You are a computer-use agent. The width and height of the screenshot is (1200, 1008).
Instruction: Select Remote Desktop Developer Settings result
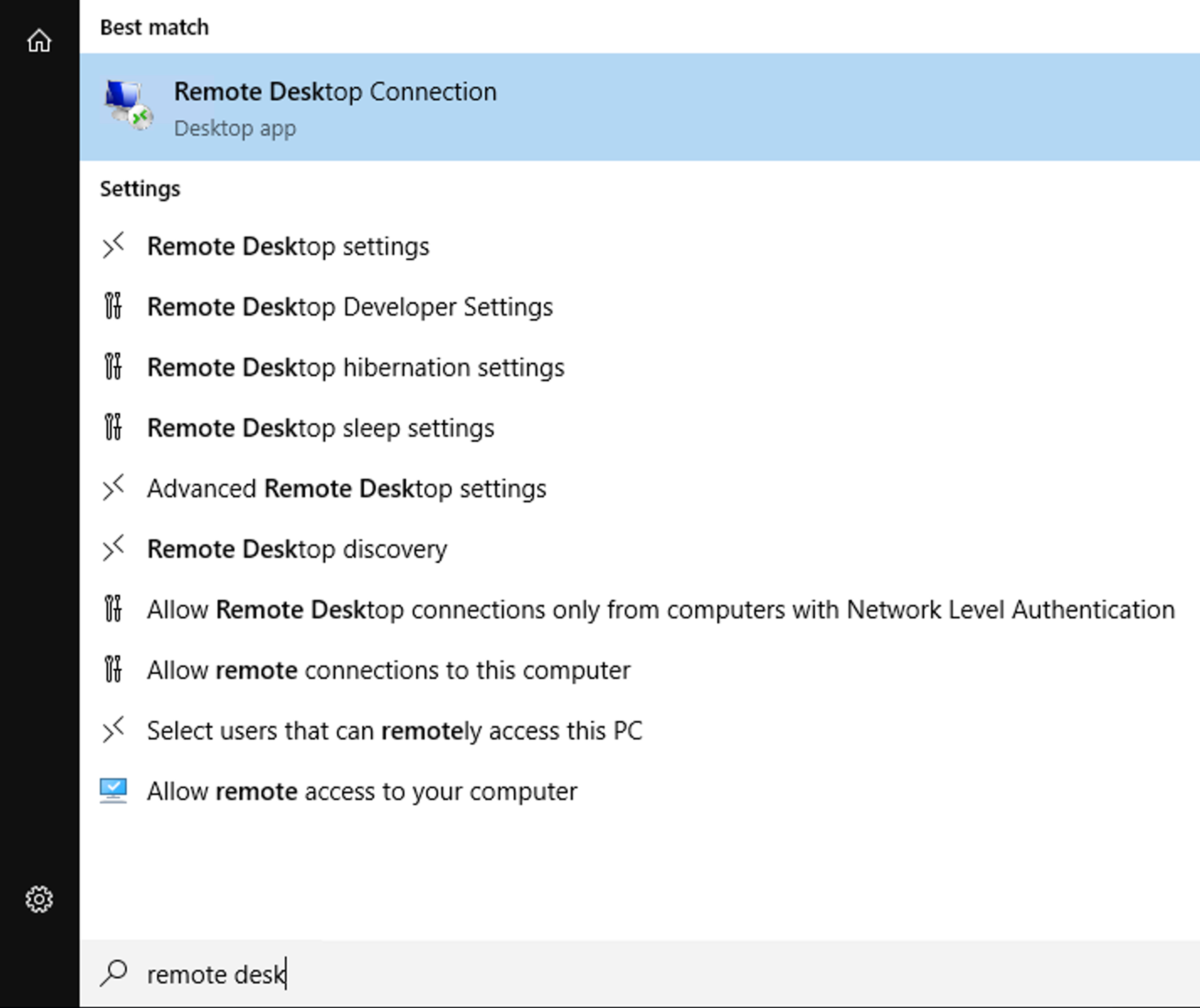click(x=350, y=307)
